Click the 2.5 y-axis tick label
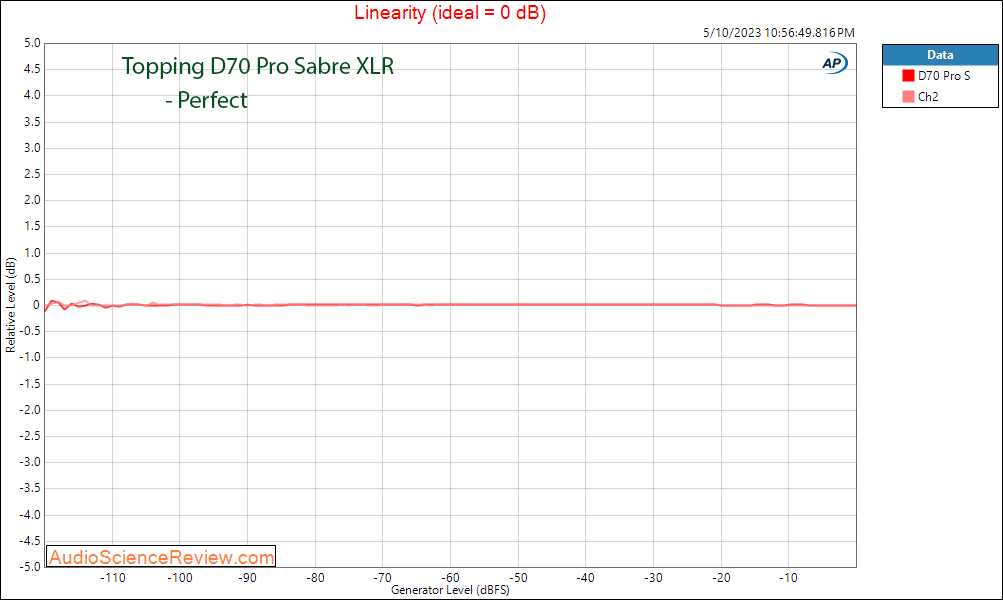This screenshot has width=1003, height=600. click(x=32, y=175)
